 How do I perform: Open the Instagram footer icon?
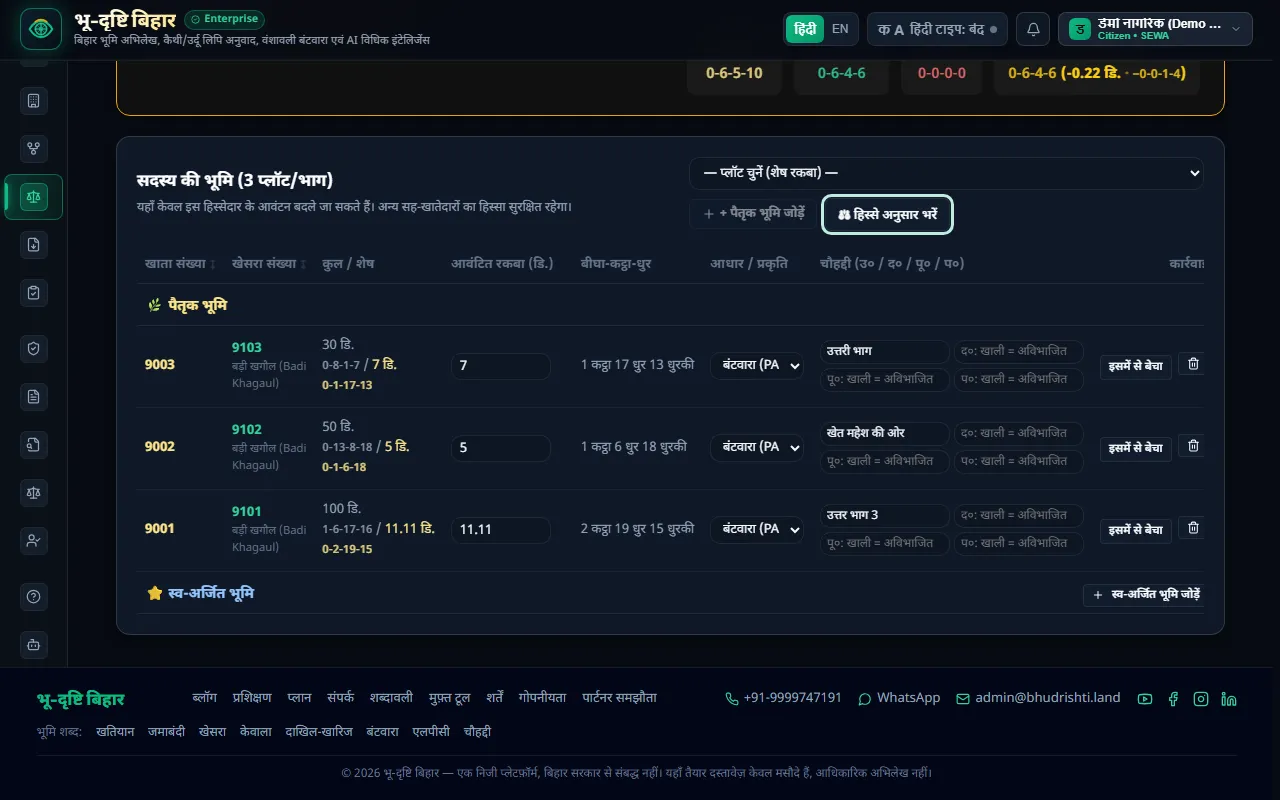[1201, 699]
